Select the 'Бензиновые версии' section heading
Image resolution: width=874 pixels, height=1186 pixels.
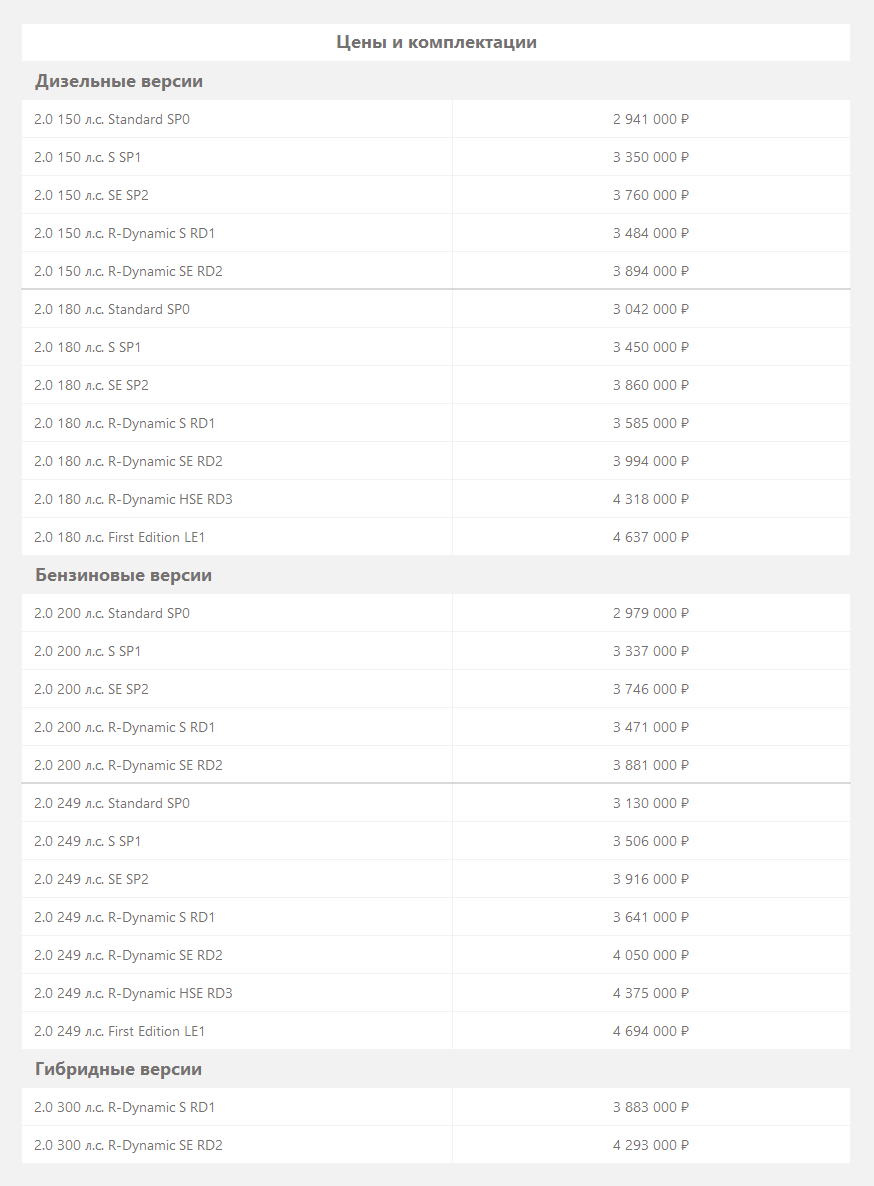(123, 575)
